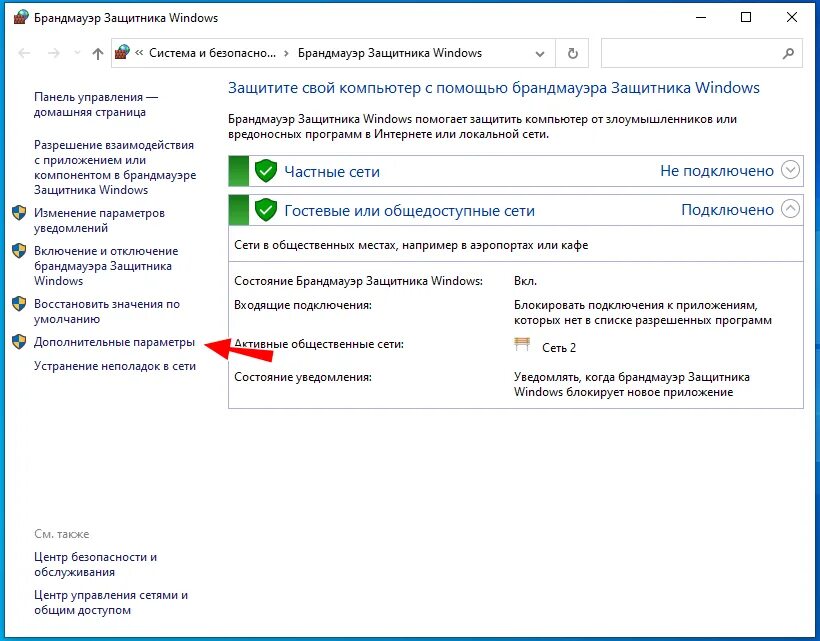Maximize the firewall window
The width and height of the screenshot is (820, 641).
click(x=746, y=17)
